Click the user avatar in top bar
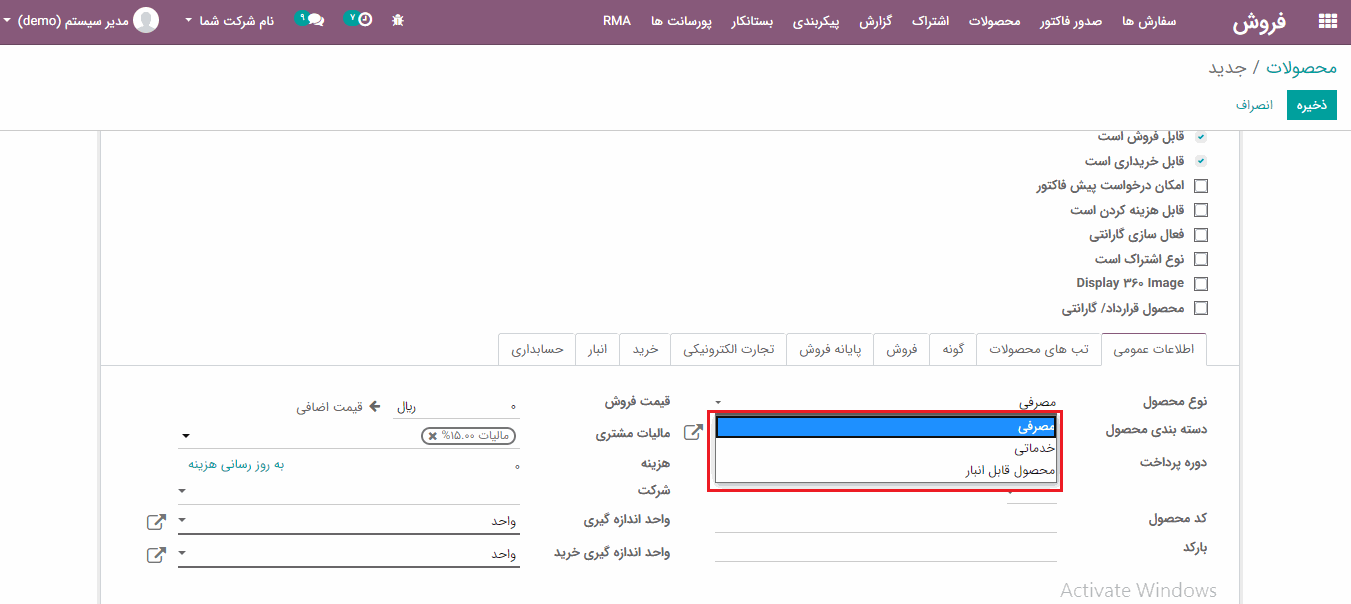The image size is (1351, 604). pyautogui.click(x=146, y=20)
